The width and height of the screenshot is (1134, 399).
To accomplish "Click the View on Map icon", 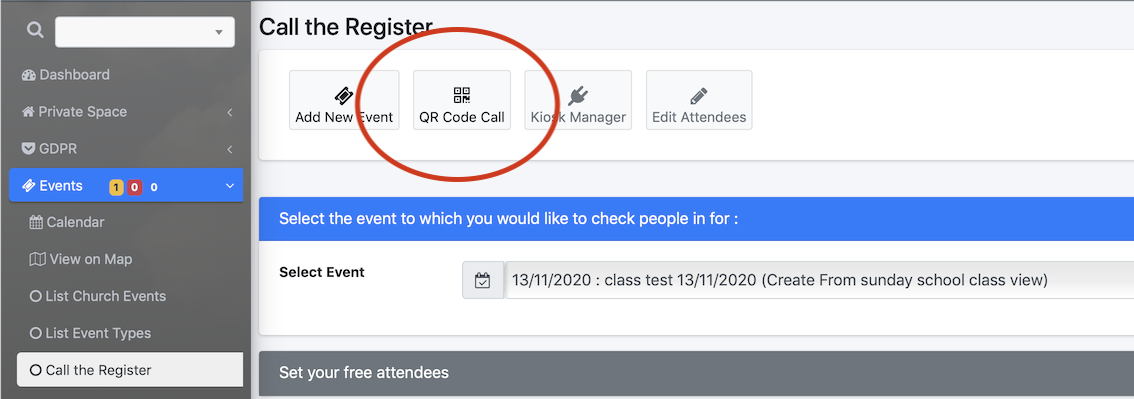I will [x=37, y=259].
